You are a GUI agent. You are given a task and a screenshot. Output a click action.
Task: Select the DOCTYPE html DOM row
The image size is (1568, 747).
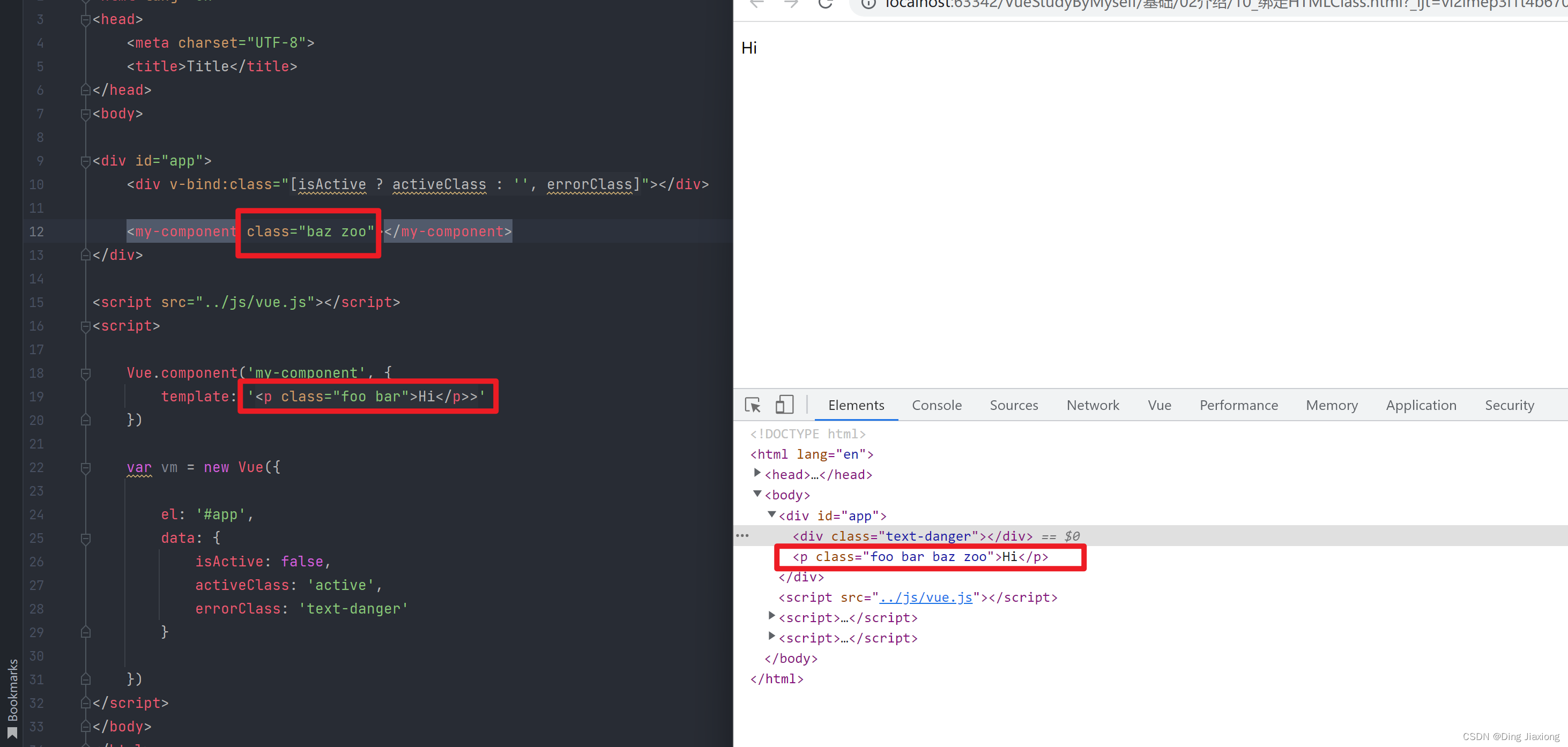(x=808, y=434)
